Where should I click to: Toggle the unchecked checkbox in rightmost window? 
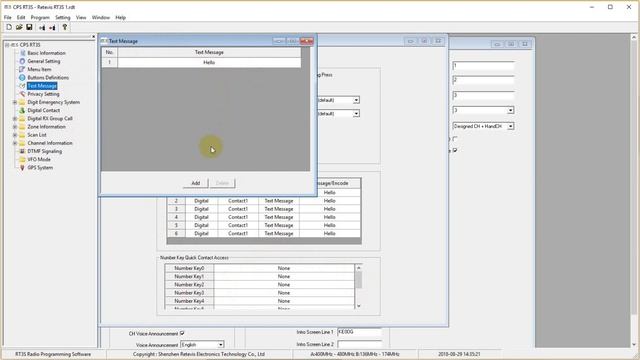pyautogui.click(x=455, y=139)
